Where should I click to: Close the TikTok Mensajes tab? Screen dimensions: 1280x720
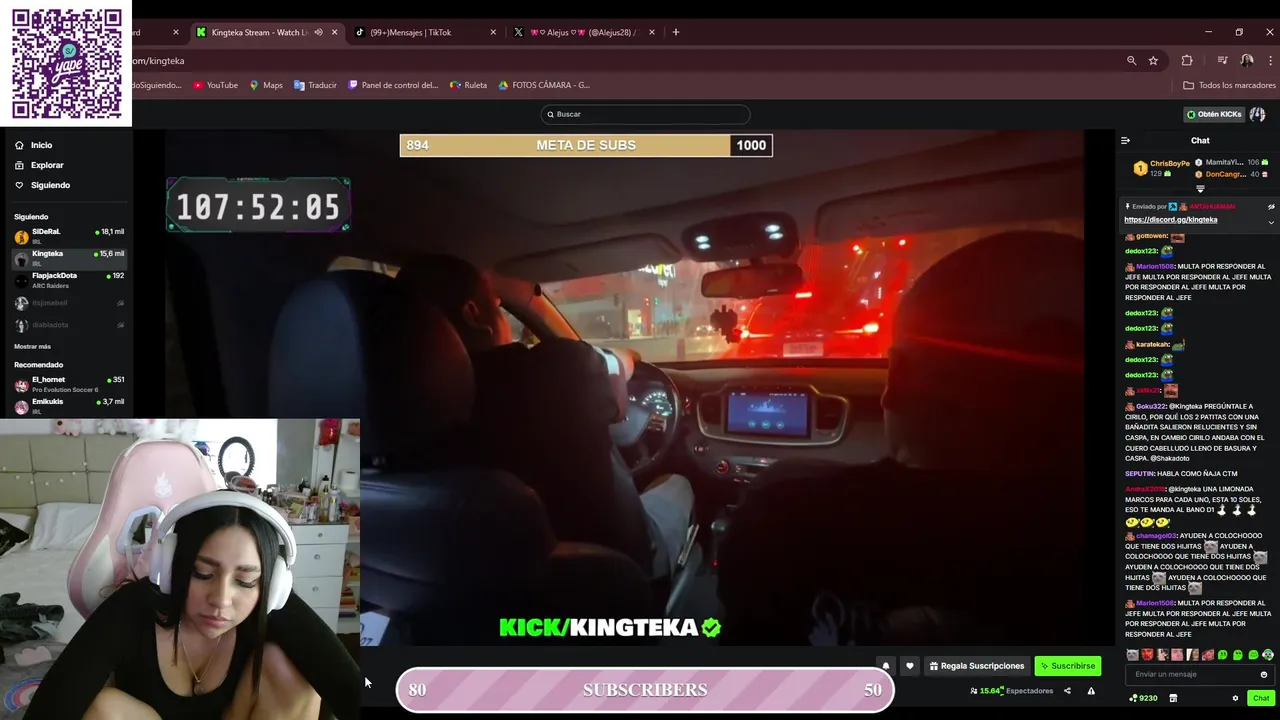[493, 32]
